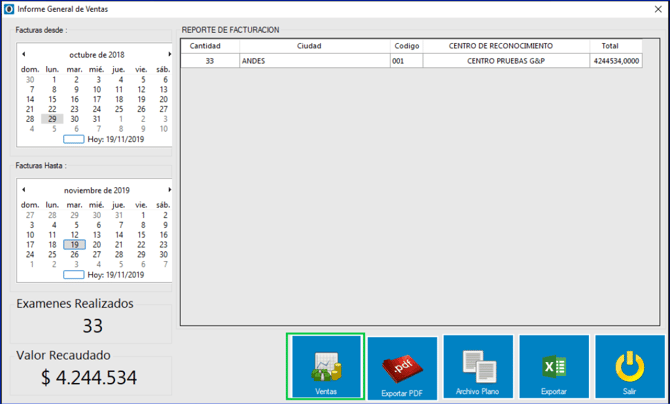Go to next month in Facturas desde calendar
The height and width of the screenshot is (404, 670).
click(x=169, y=54)
